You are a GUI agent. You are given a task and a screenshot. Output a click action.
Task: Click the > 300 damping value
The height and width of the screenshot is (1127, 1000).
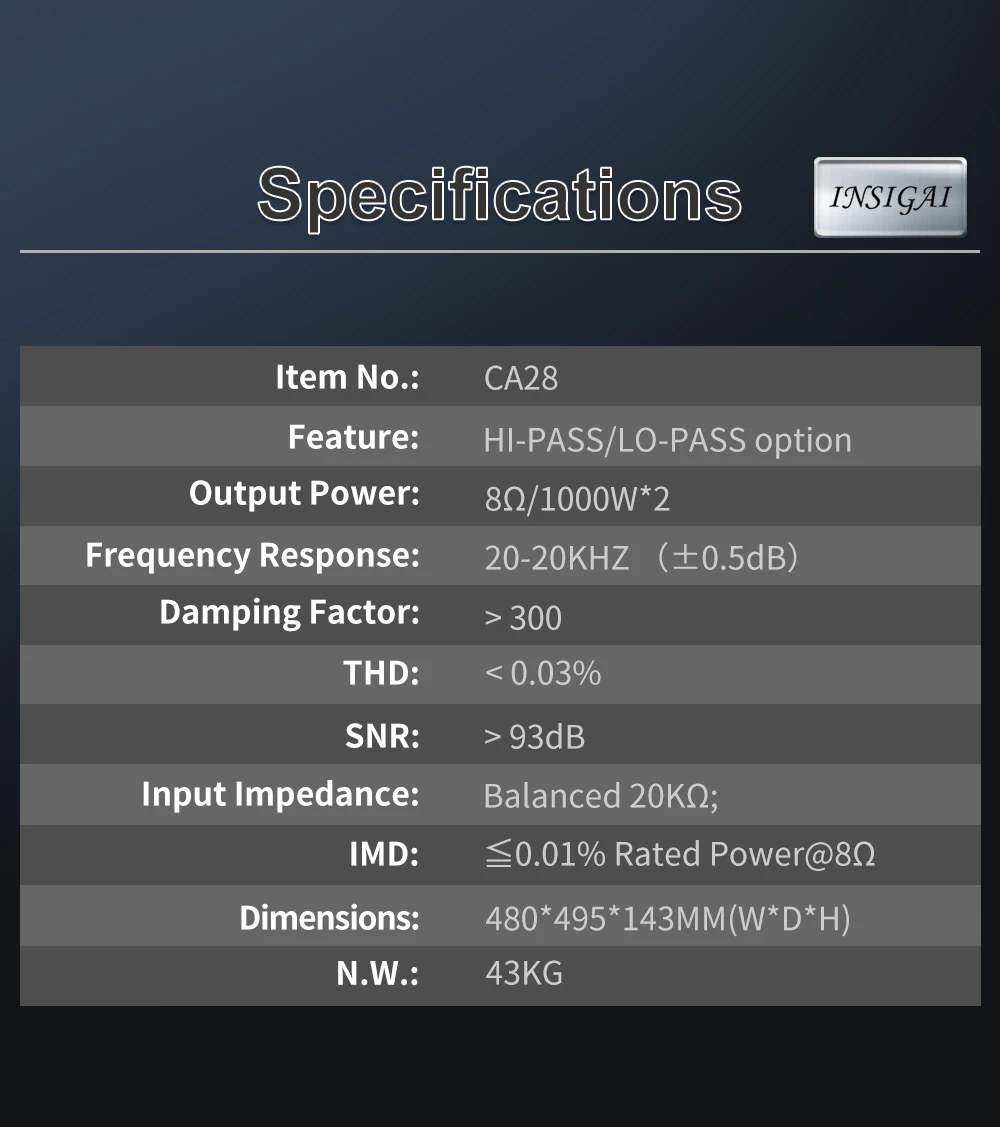click(x=523, y=617)
